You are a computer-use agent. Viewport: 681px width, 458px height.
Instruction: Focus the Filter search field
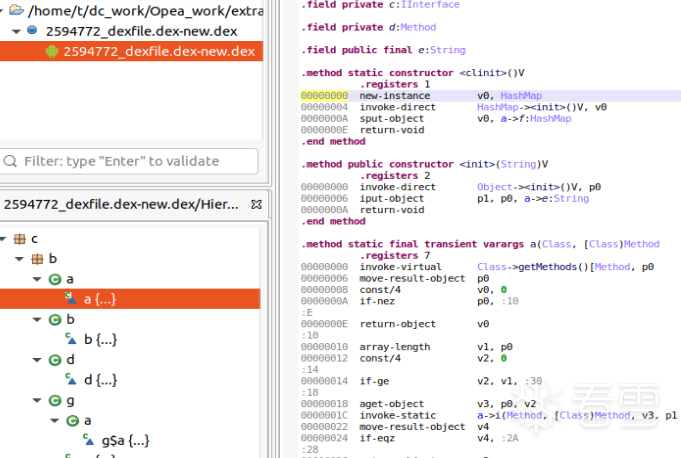pos(129,161)
